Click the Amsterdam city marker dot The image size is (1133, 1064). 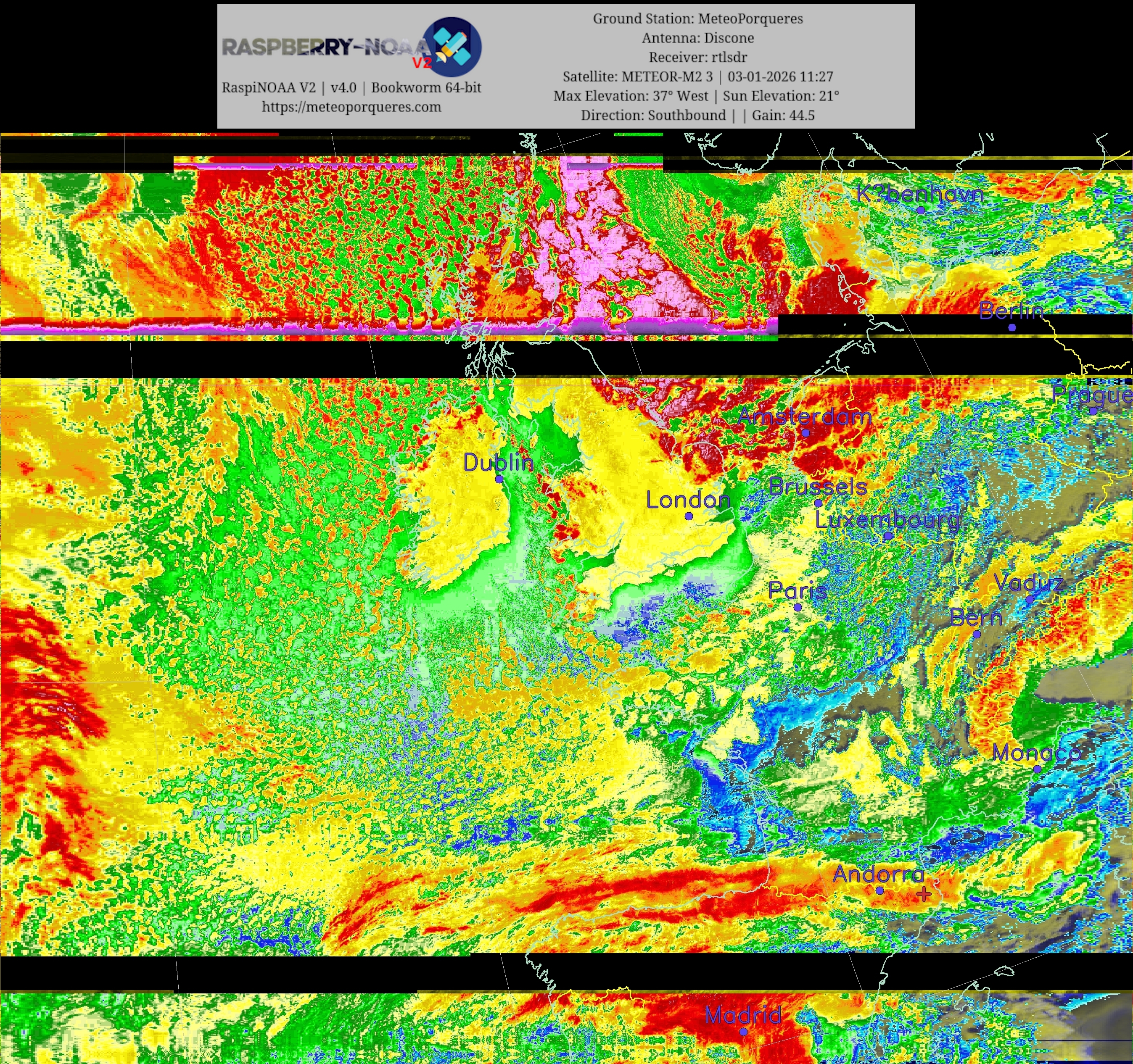pos(806,433)
